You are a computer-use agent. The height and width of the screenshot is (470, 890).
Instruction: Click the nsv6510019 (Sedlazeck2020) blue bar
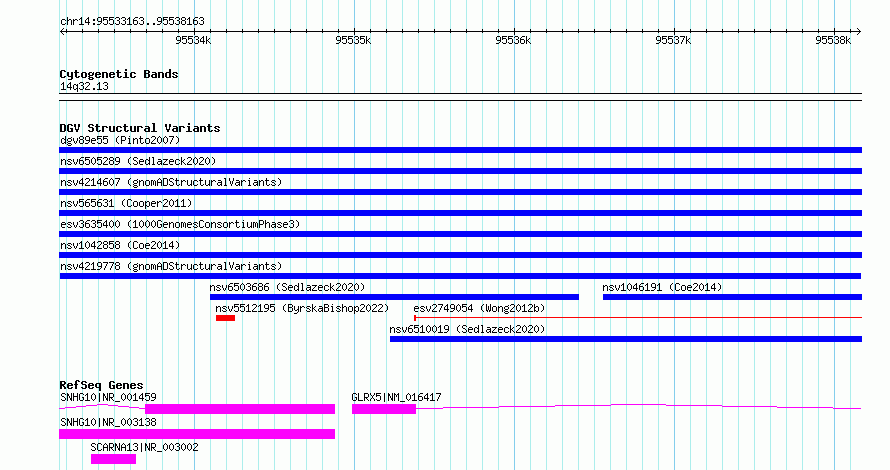[x=626, y=339]
